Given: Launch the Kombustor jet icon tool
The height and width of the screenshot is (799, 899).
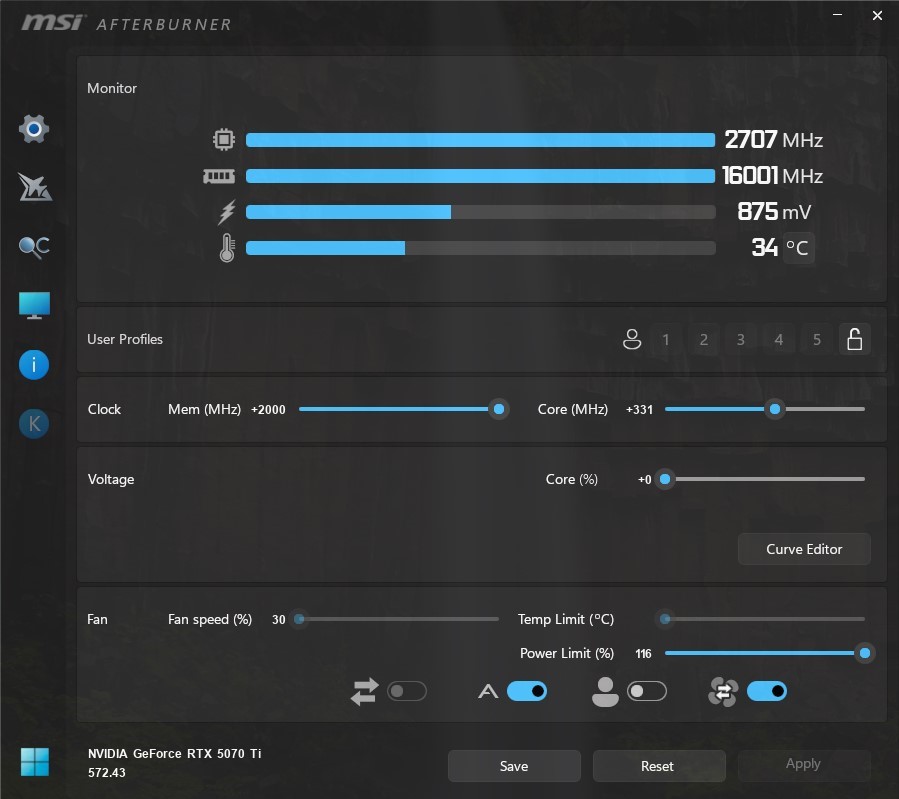Looking at the screenshot, I should (x=34, y=187).
